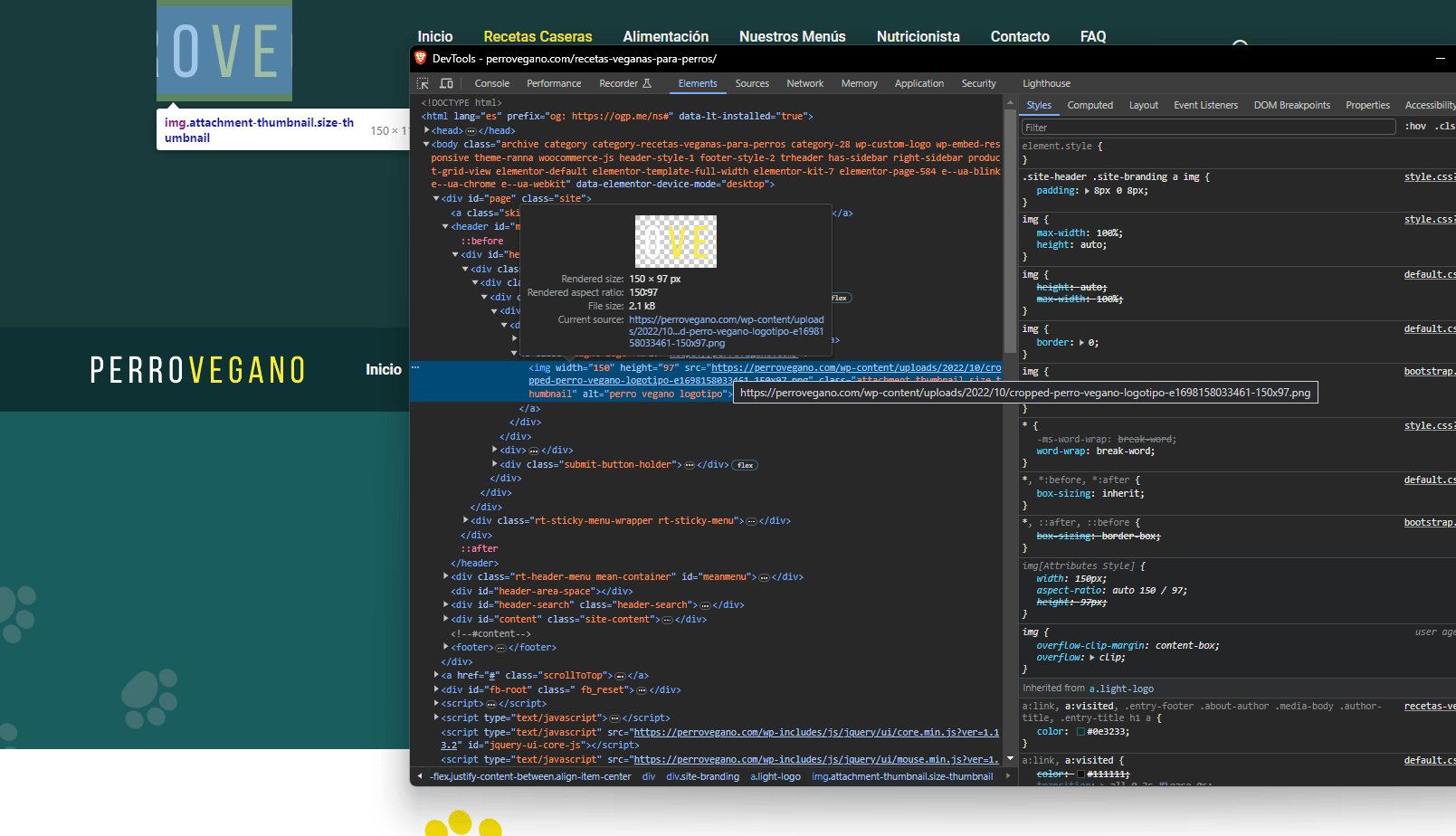Click the three-dot marker on selected img row
The image size is (1456, 836).
click(415, 367)
